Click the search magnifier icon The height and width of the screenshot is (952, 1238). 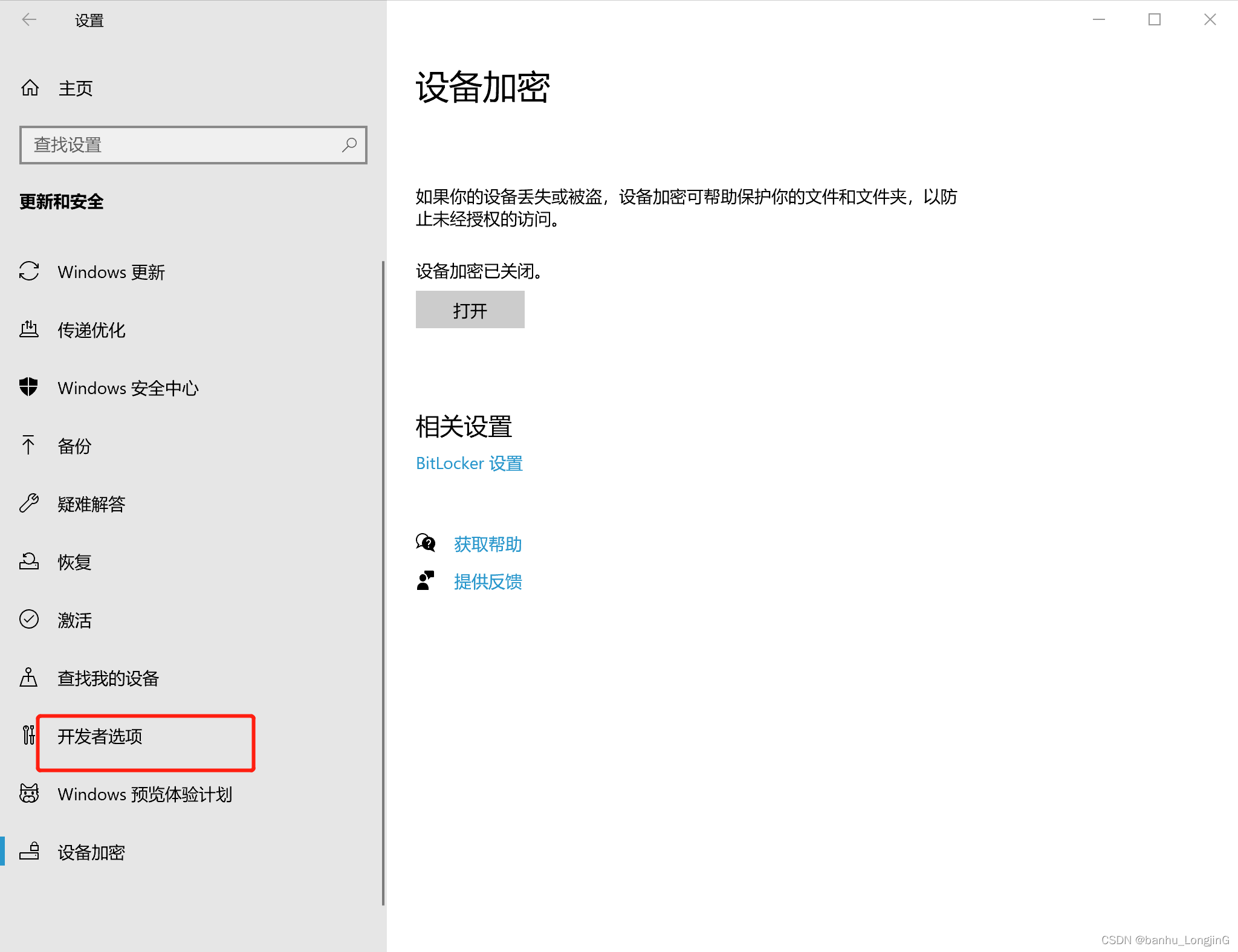(349, 145)
